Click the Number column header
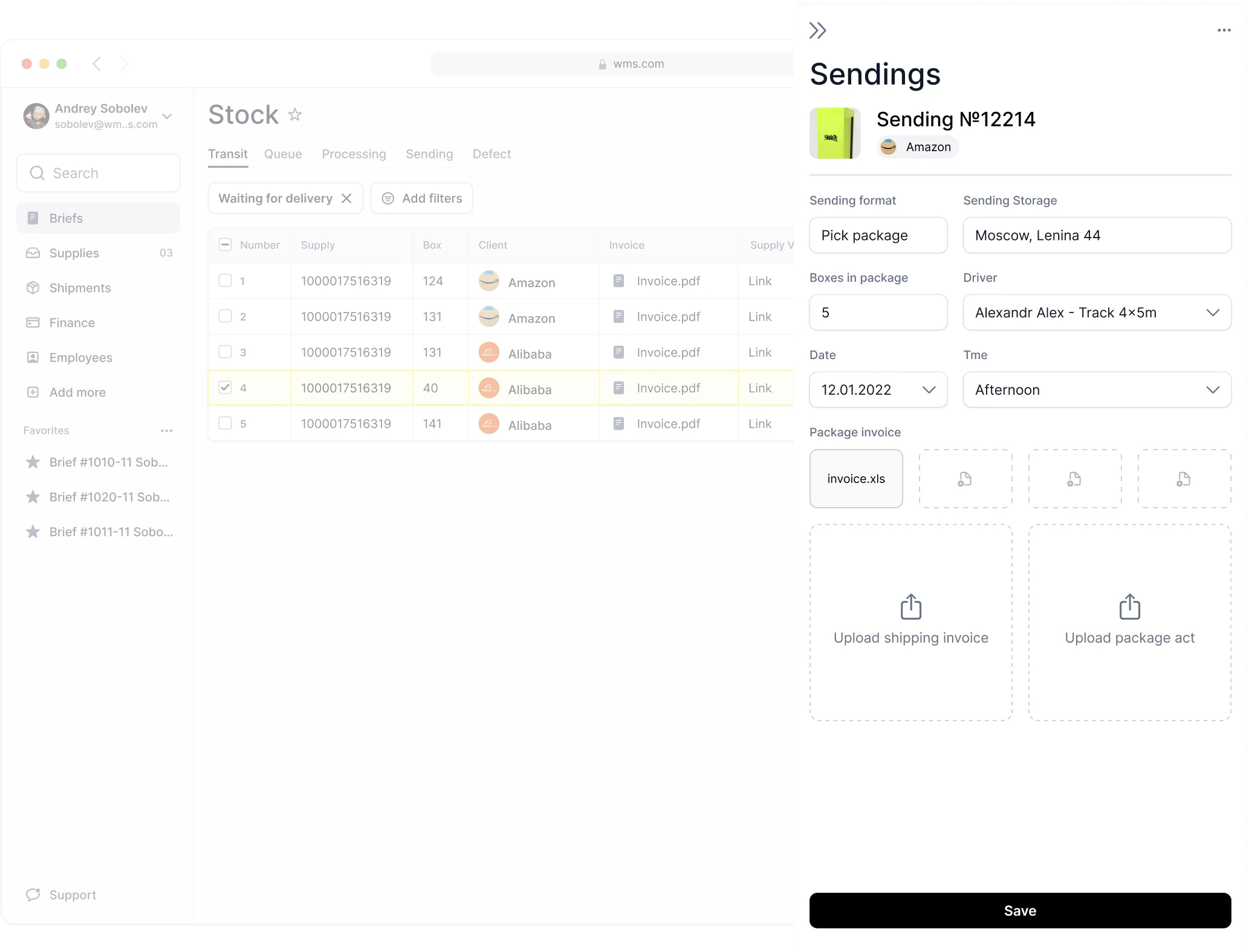1249x952 pixels. 260,245
